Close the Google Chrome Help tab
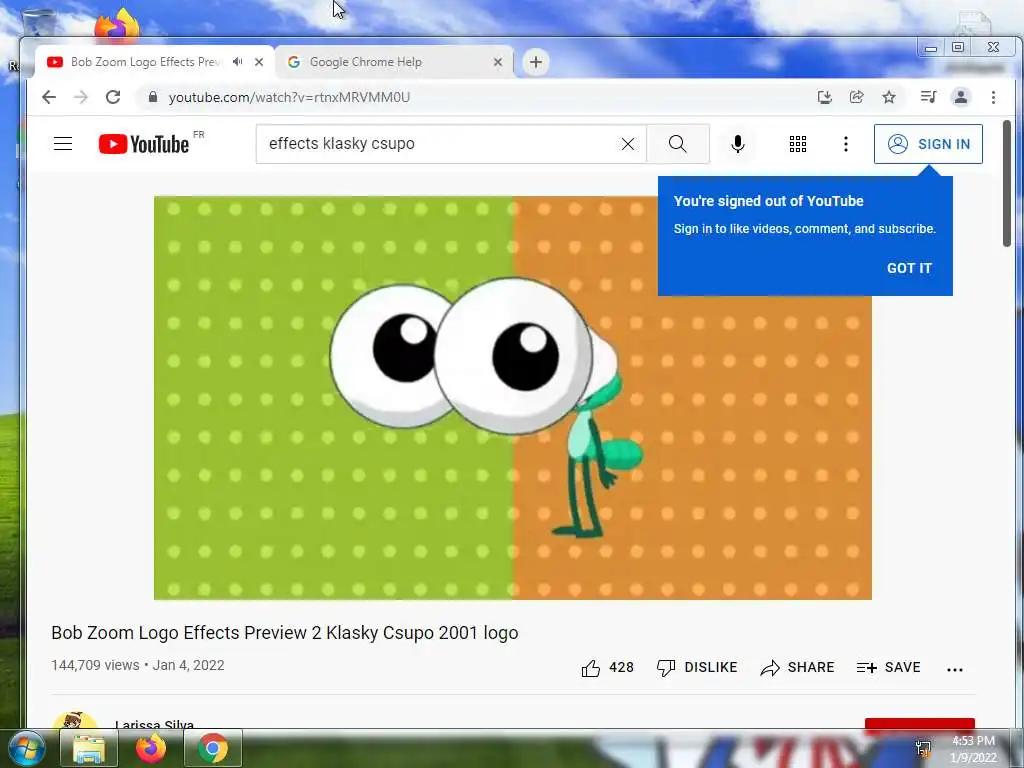The width and height of the screenshot is (1024, 768). 498,62
